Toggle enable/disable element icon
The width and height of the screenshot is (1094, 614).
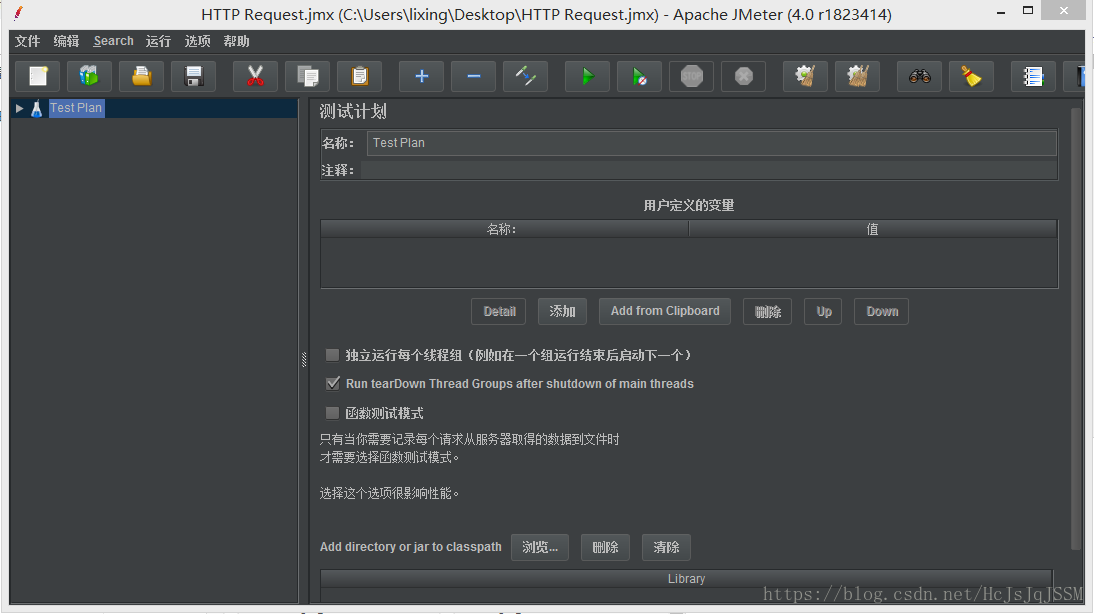525,76
